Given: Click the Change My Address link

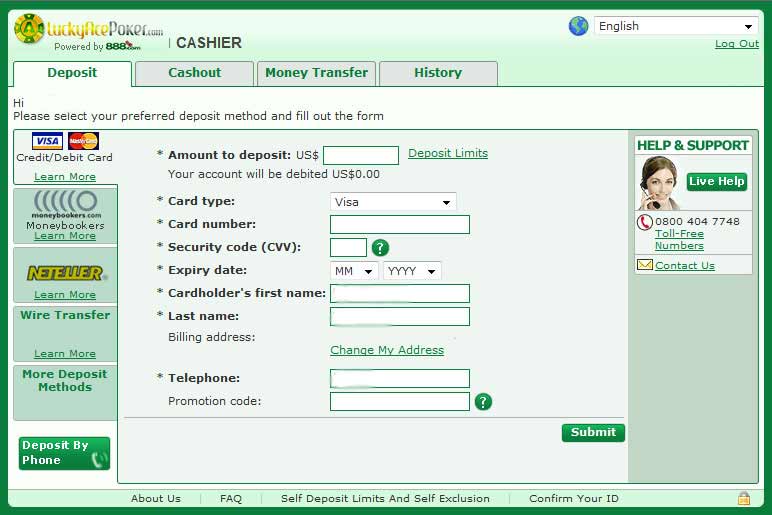Looking at the screenshot, I should 387,350.
